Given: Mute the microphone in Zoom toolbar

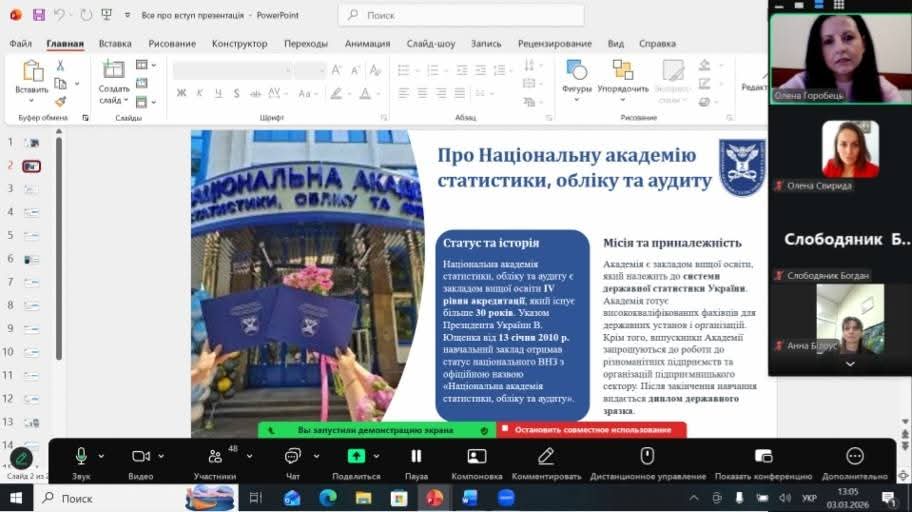Looking at the screenshot, I should click(81, 457).
